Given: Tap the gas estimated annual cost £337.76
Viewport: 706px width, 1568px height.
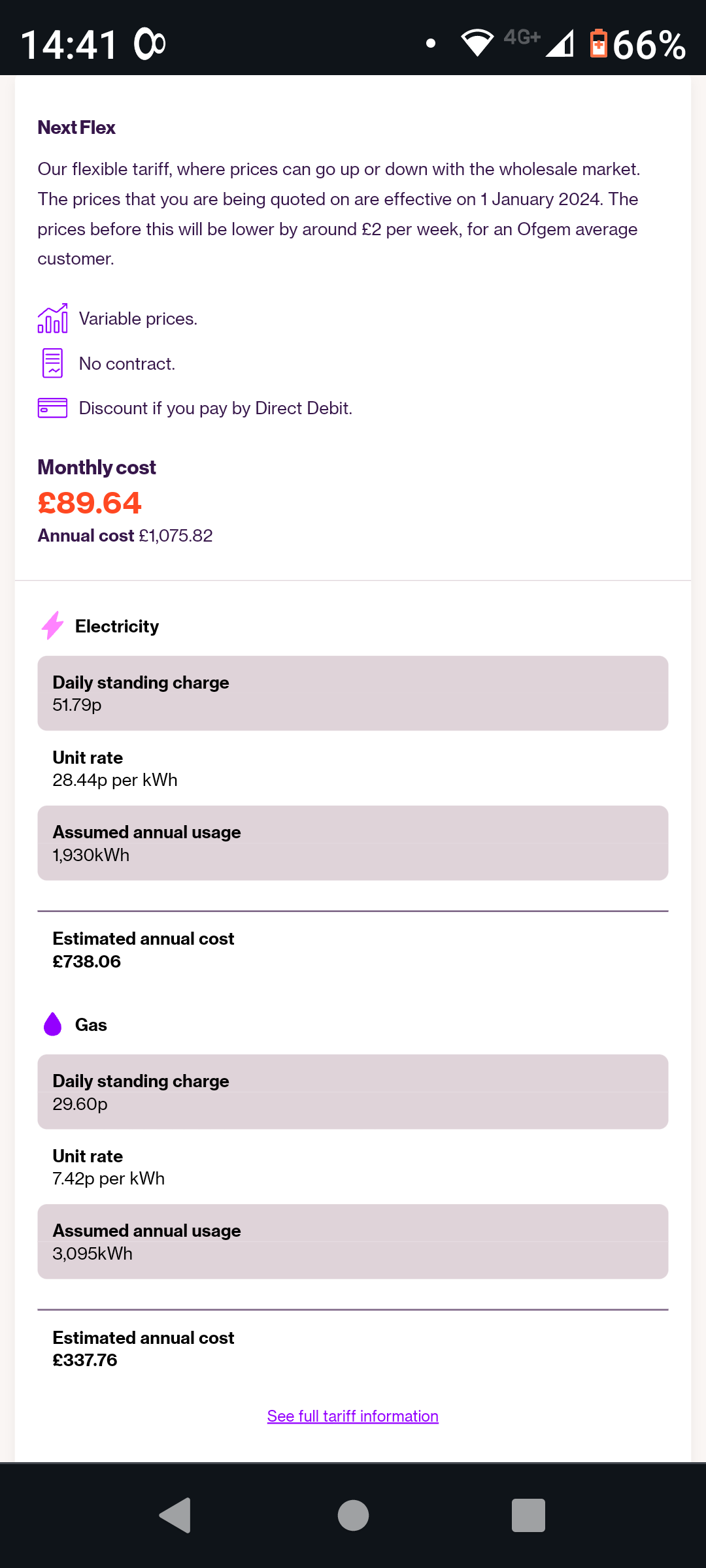Looking at the screenshot, I should tap(85, 1360).
